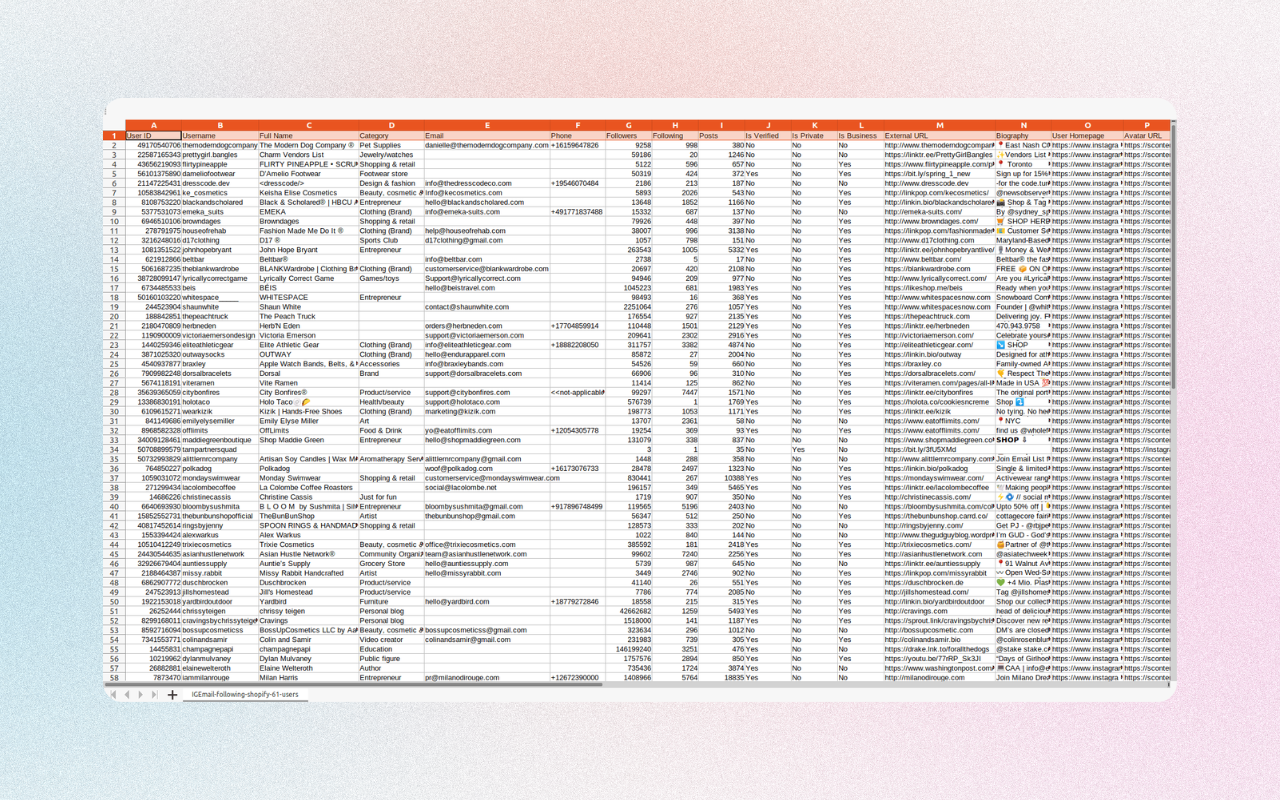1280x800 pixels.
Task: Select column H by its header
Action: 676,126
